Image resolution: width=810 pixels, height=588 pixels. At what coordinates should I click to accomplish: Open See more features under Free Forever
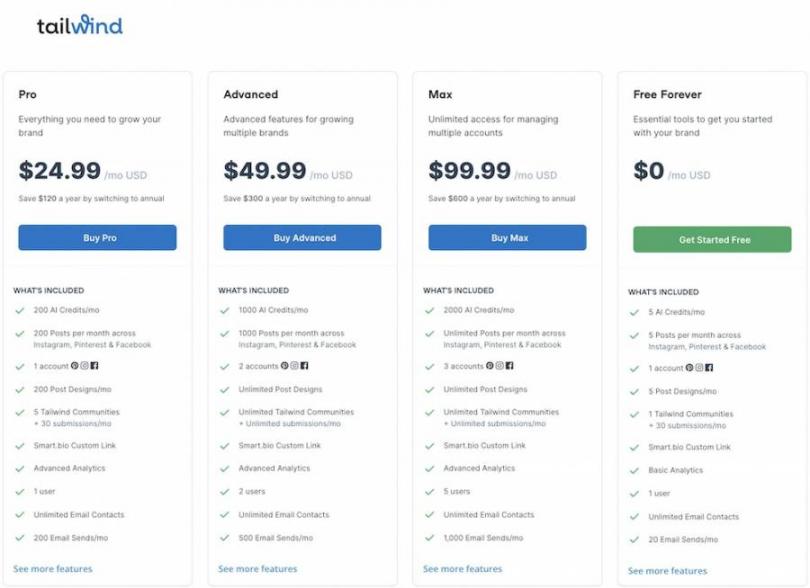(668, 571)
